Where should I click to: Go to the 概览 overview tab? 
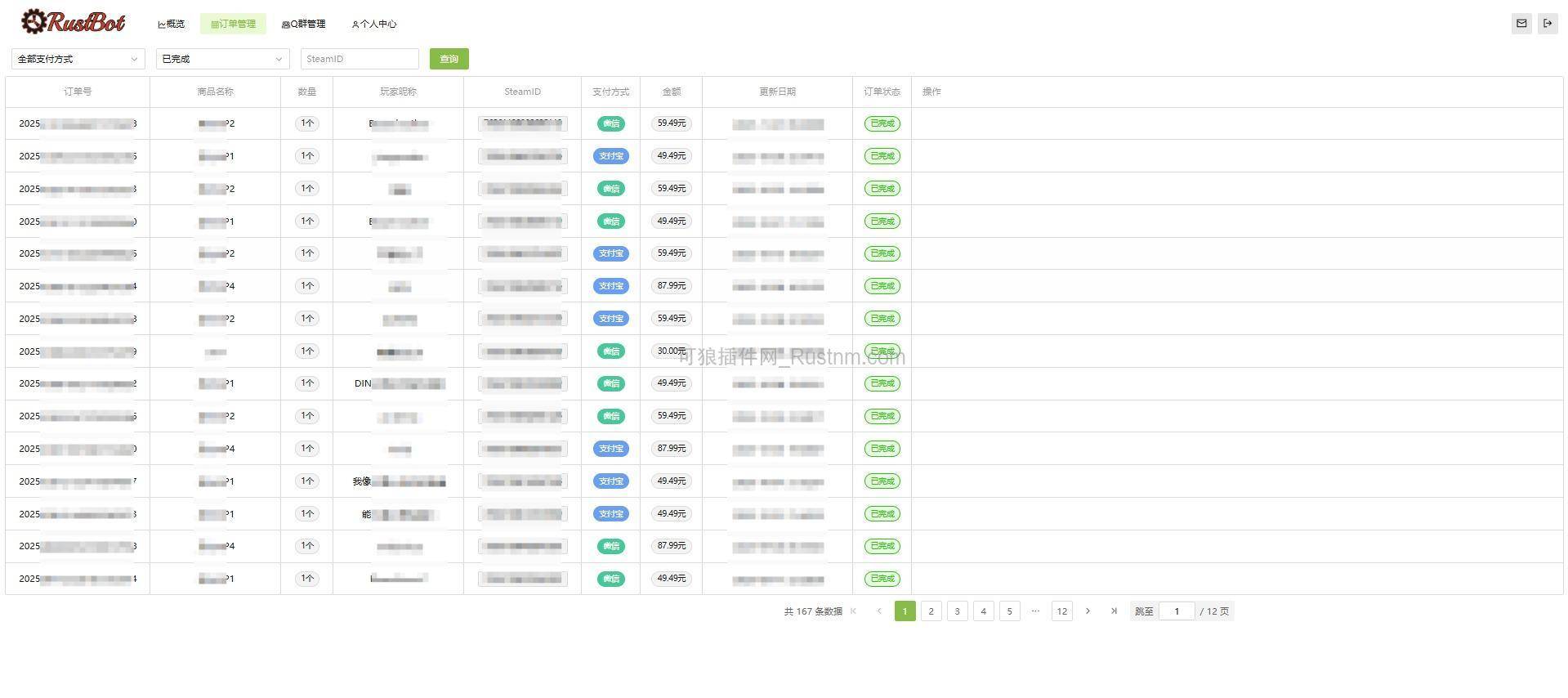click(172, 24)
